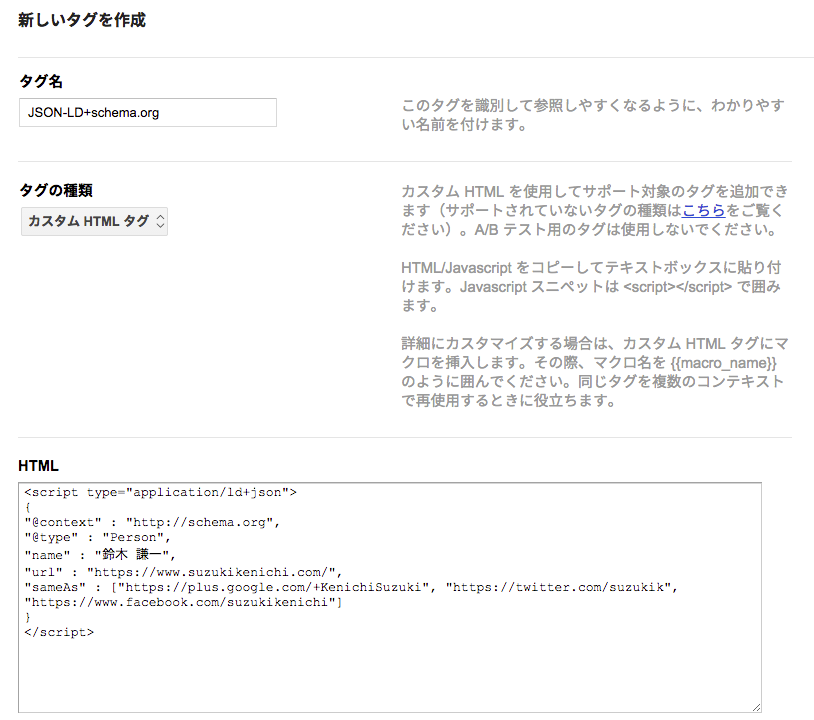This screenshot has width=814, height=720.
Task: Click the "sameAs" line with plus.google.com URL
Action: point(351,587)
